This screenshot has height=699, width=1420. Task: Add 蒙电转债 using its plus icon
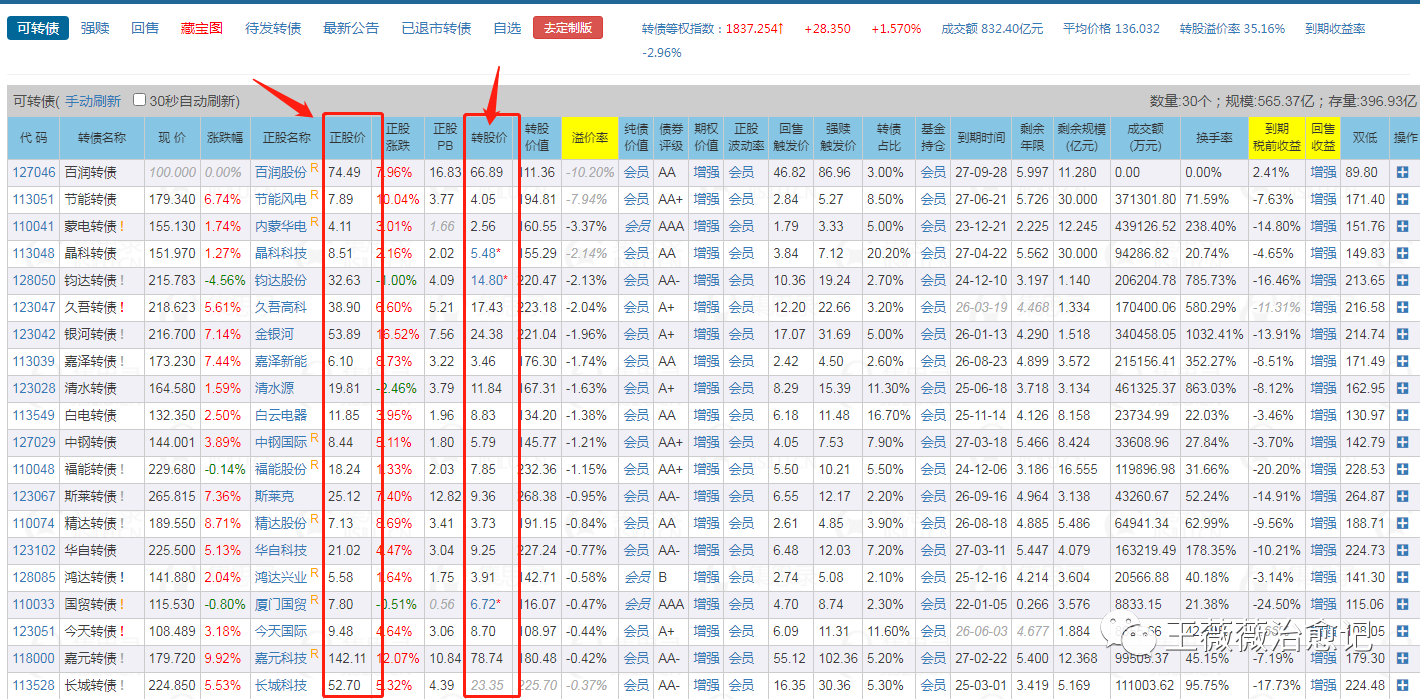tap(1404, 227)
